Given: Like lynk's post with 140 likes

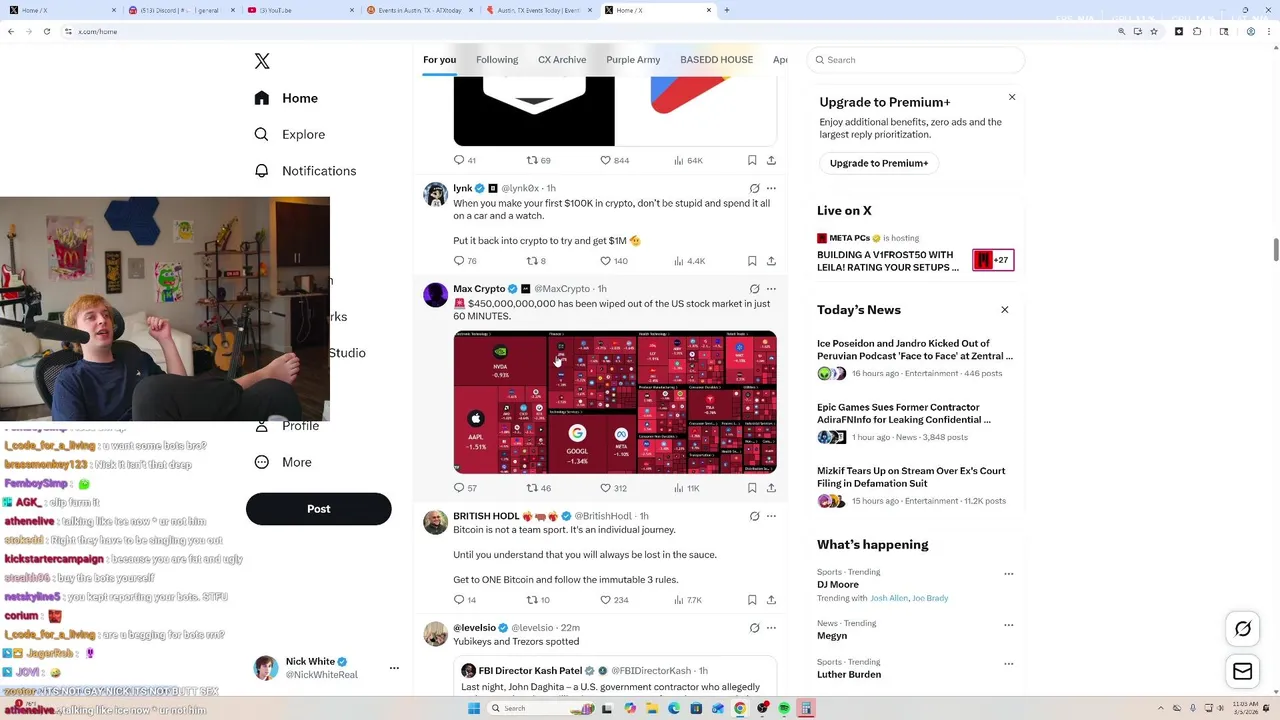Looking at the screenshot, I should point(613,261).
